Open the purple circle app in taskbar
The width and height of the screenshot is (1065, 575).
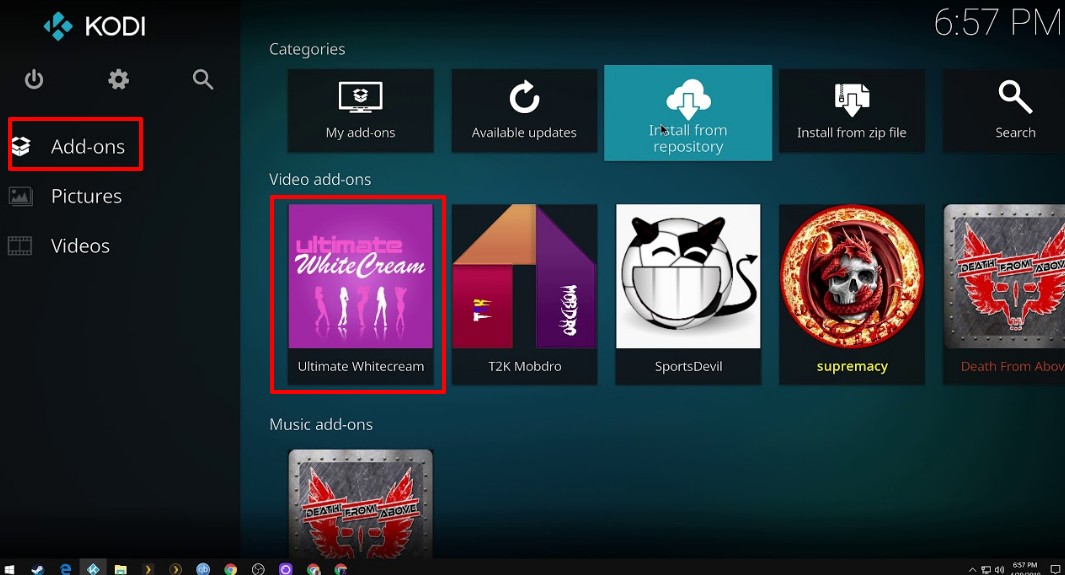(285, 569)
